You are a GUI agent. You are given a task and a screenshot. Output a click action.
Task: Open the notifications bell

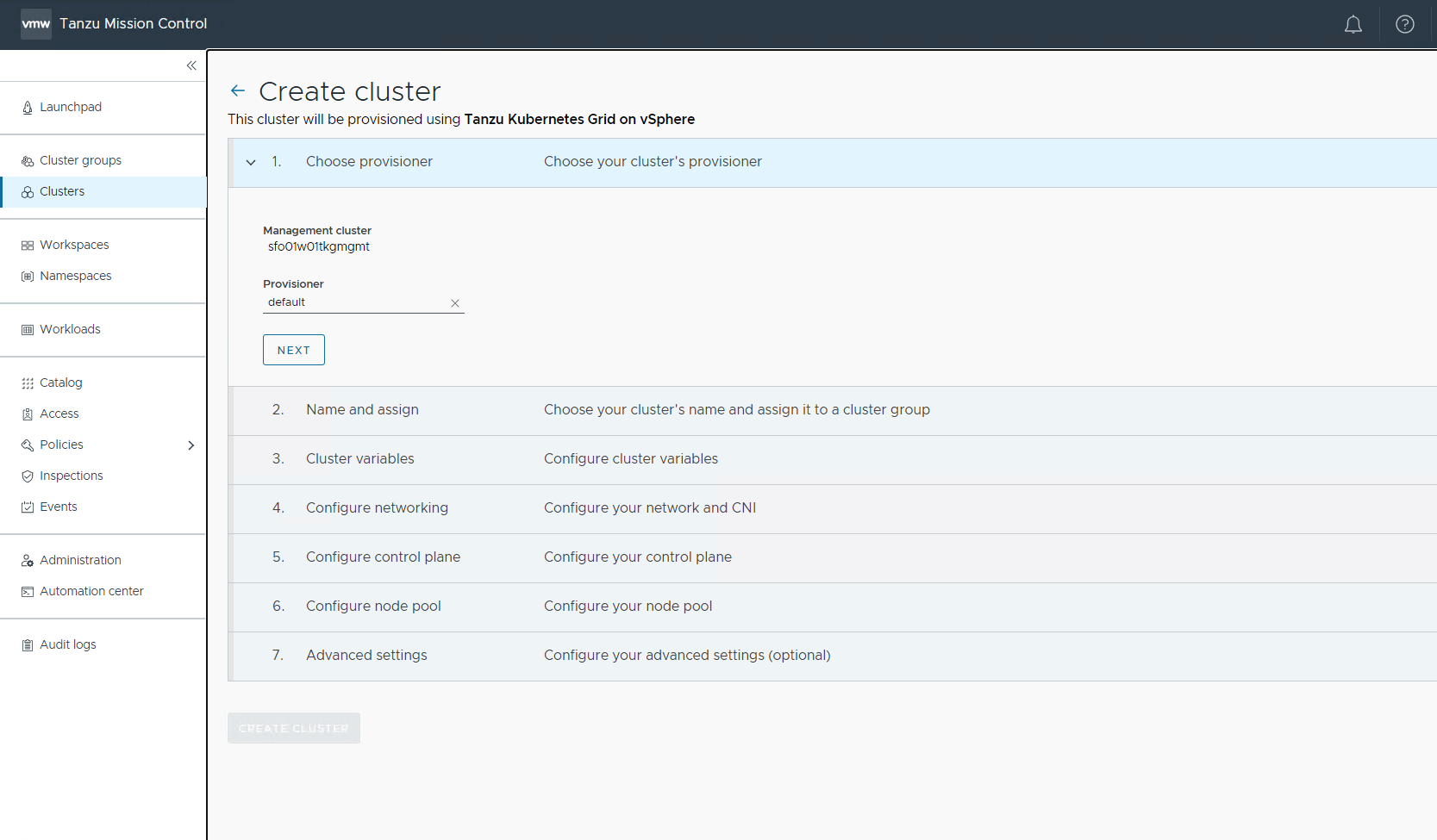tap(1353, 25)
